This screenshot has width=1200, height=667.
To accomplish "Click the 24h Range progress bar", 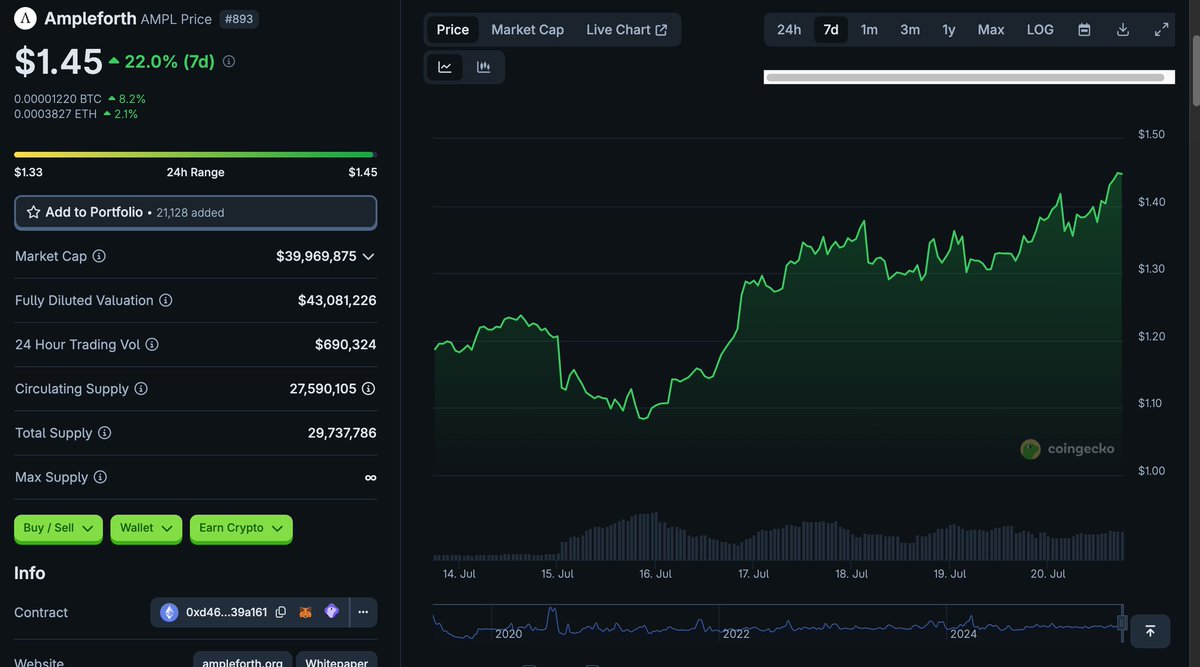I will pos(194,155).
